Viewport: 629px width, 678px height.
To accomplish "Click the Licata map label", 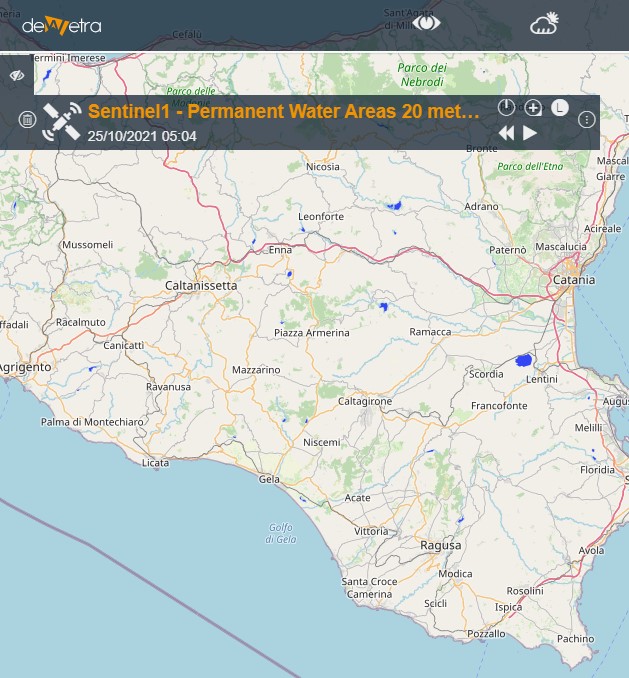I will 156,463.
